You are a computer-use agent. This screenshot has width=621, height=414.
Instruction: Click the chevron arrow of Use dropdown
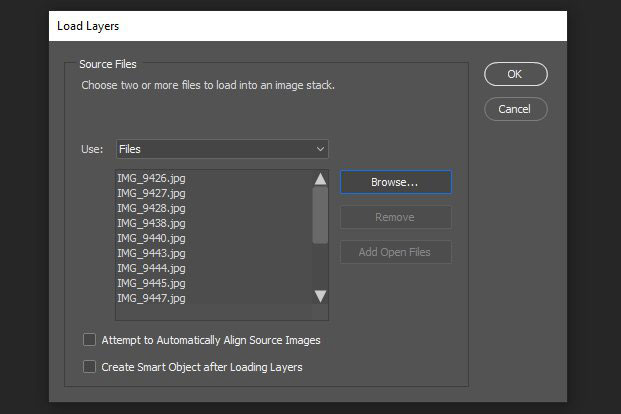tap(320, 149)
